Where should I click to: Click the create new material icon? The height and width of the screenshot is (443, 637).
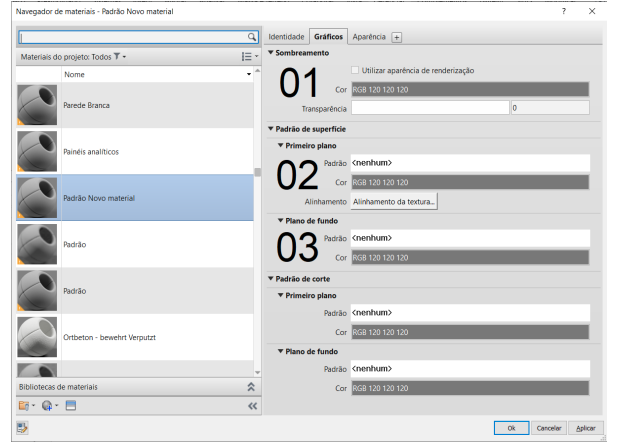(x=49, y=406)
